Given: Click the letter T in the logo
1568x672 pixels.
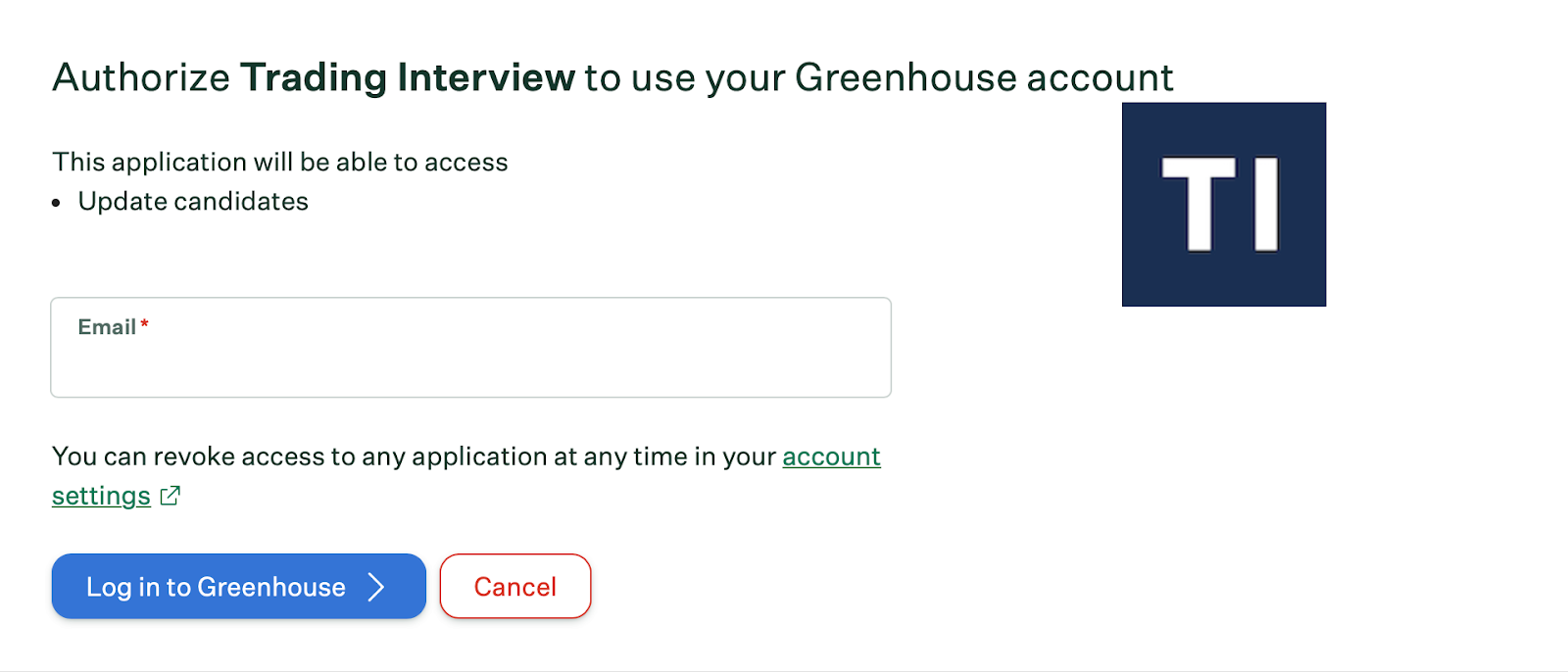Looking at the screenshot, I should 1198,204.
